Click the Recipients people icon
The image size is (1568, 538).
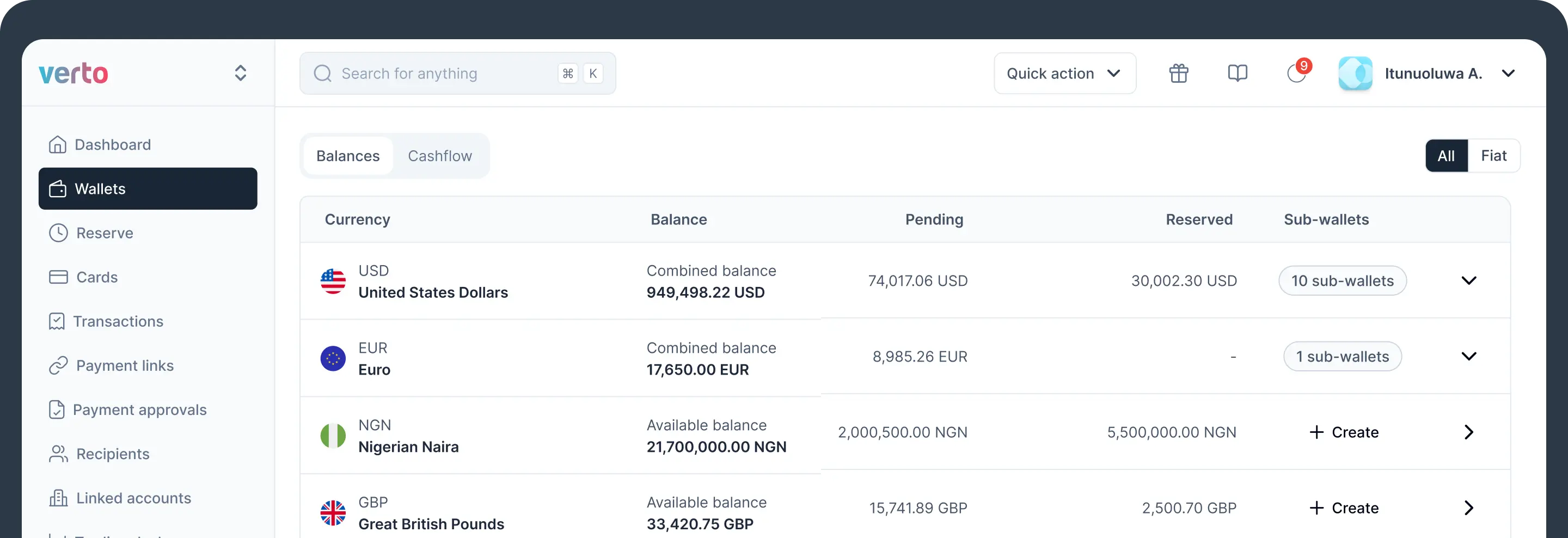[x=58, y=454]
